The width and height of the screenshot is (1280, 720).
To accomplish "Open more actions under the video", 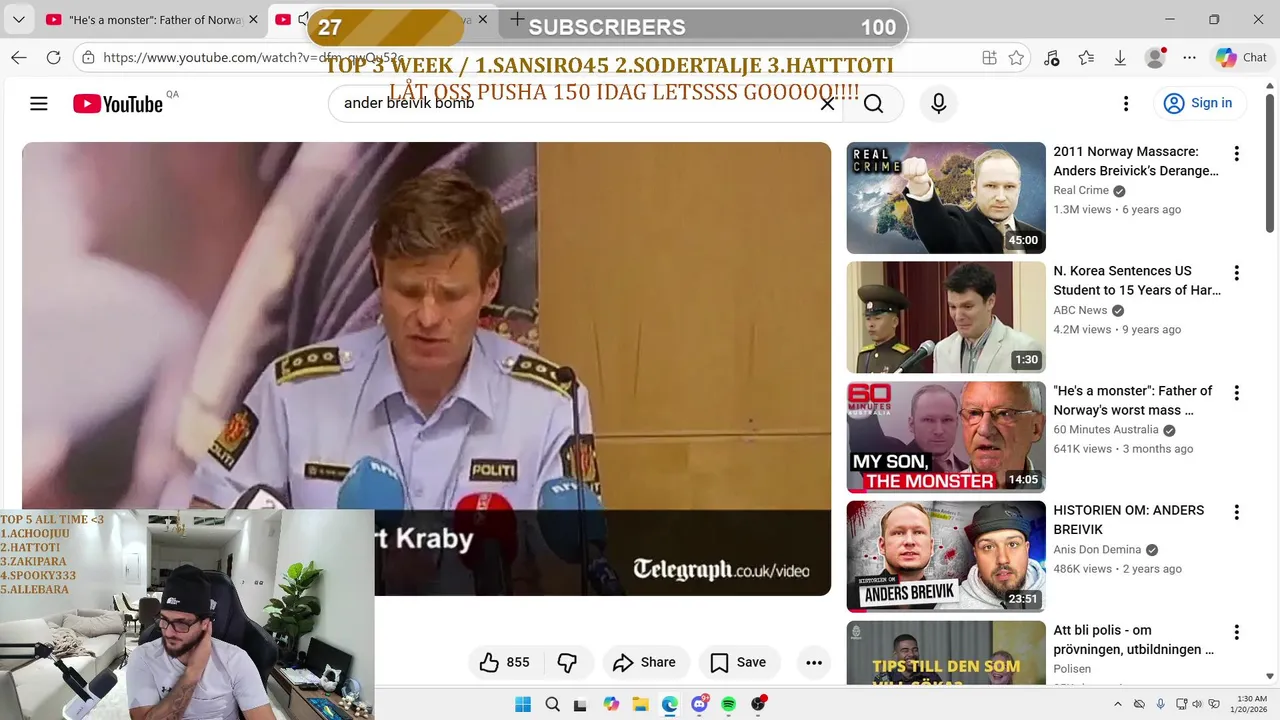I will point(814,662).
